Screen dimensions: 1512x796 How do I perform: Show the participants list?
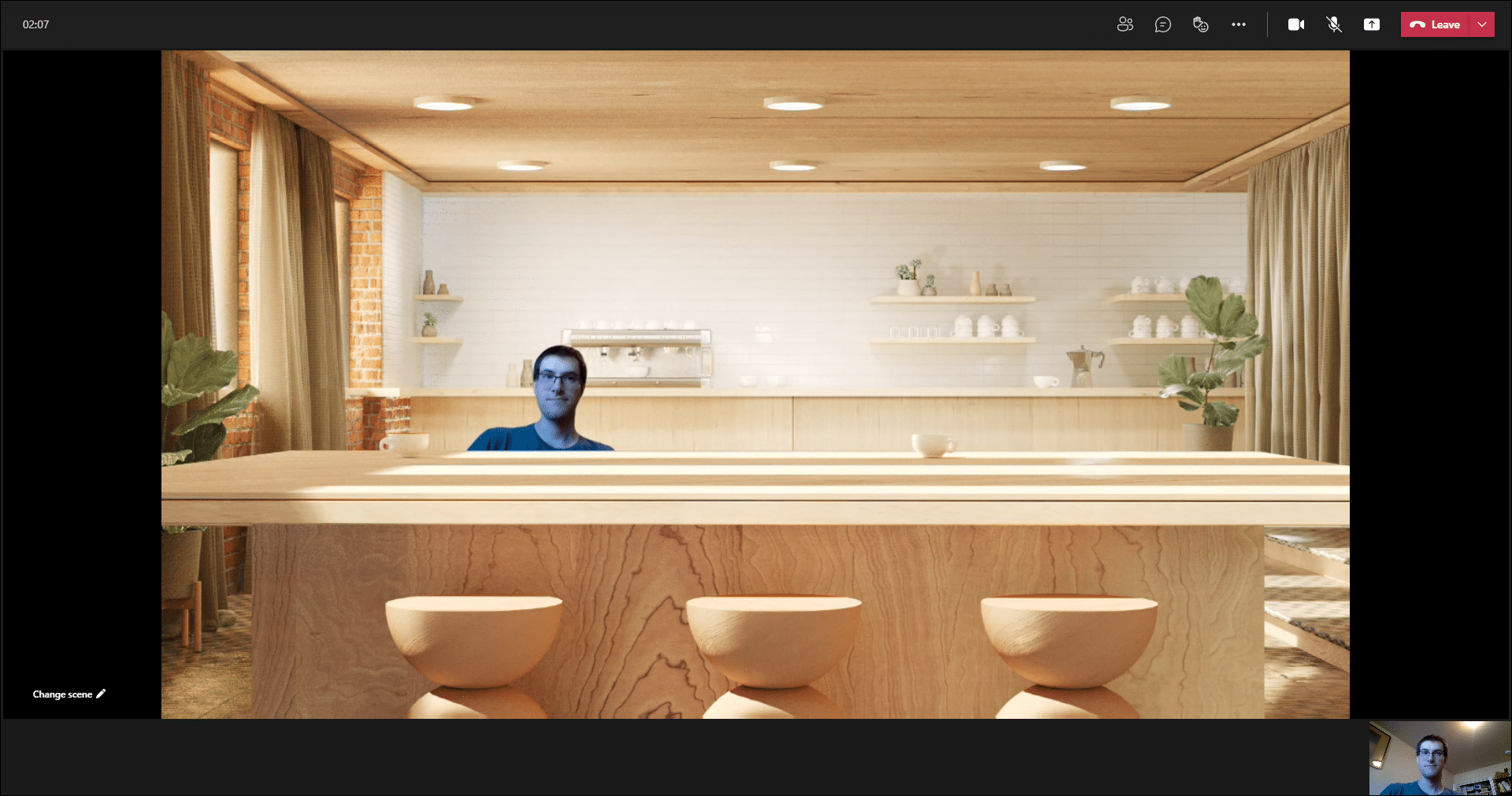tap(1125, 24)
